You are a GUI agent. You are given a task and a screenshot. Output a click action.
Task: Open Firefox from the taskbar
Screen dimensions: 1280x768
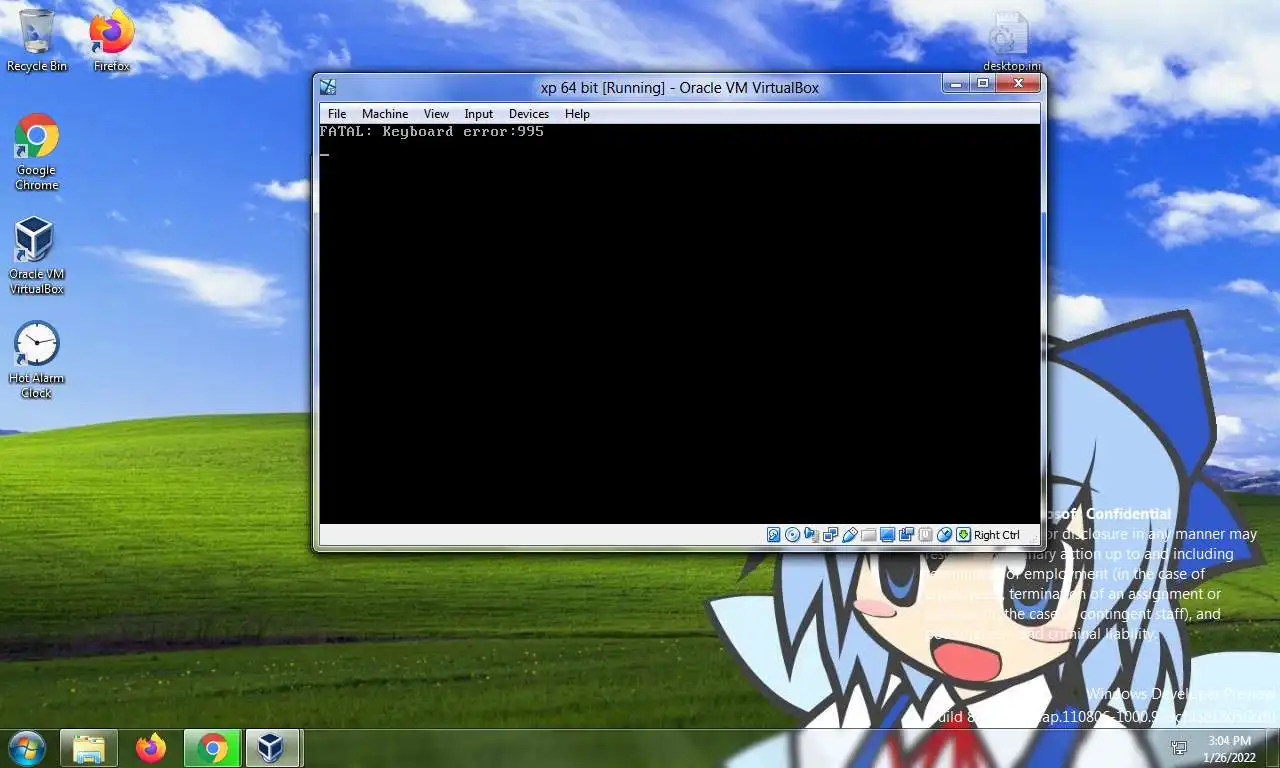pos(151,748)
